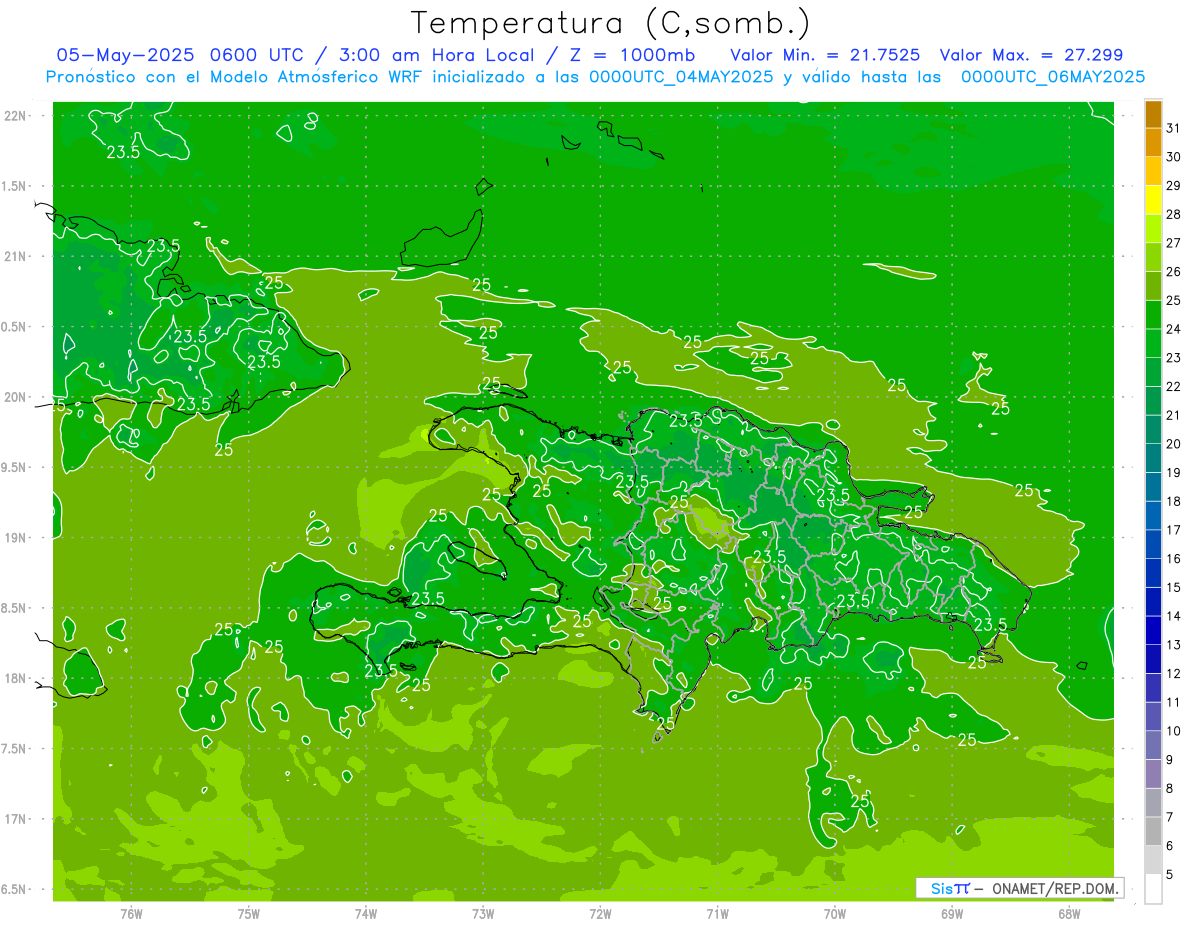Click the colorbar label 25

point(1173,300)
